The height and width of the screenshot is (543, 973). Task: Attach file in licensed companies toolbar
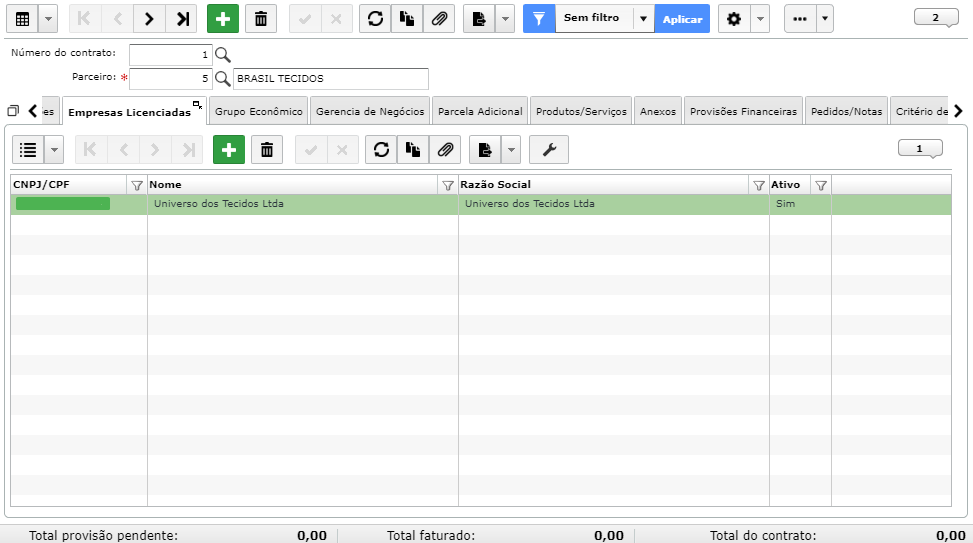click(445, 150)
